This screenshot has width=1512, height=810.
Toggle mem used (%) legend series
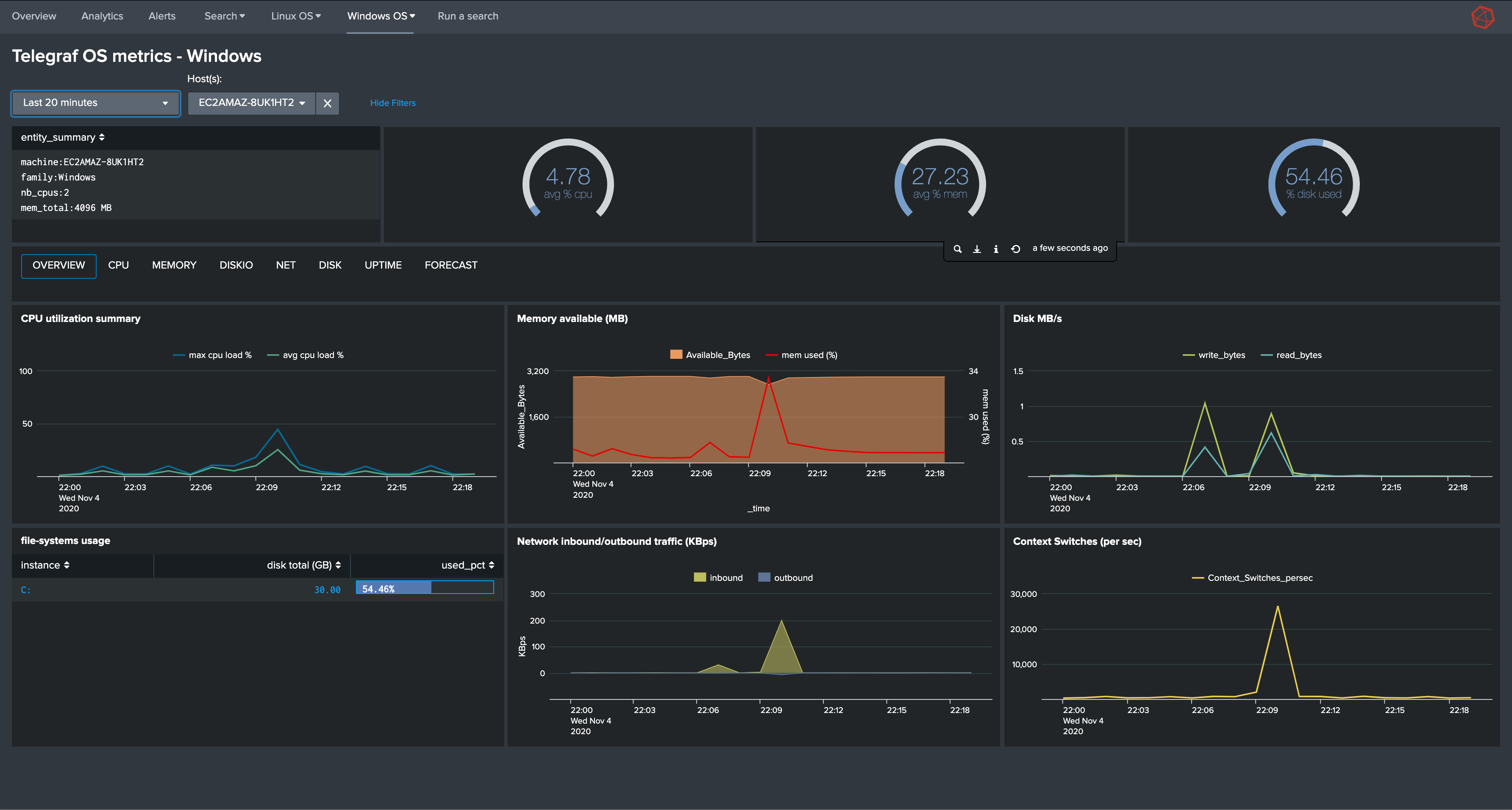809,355
